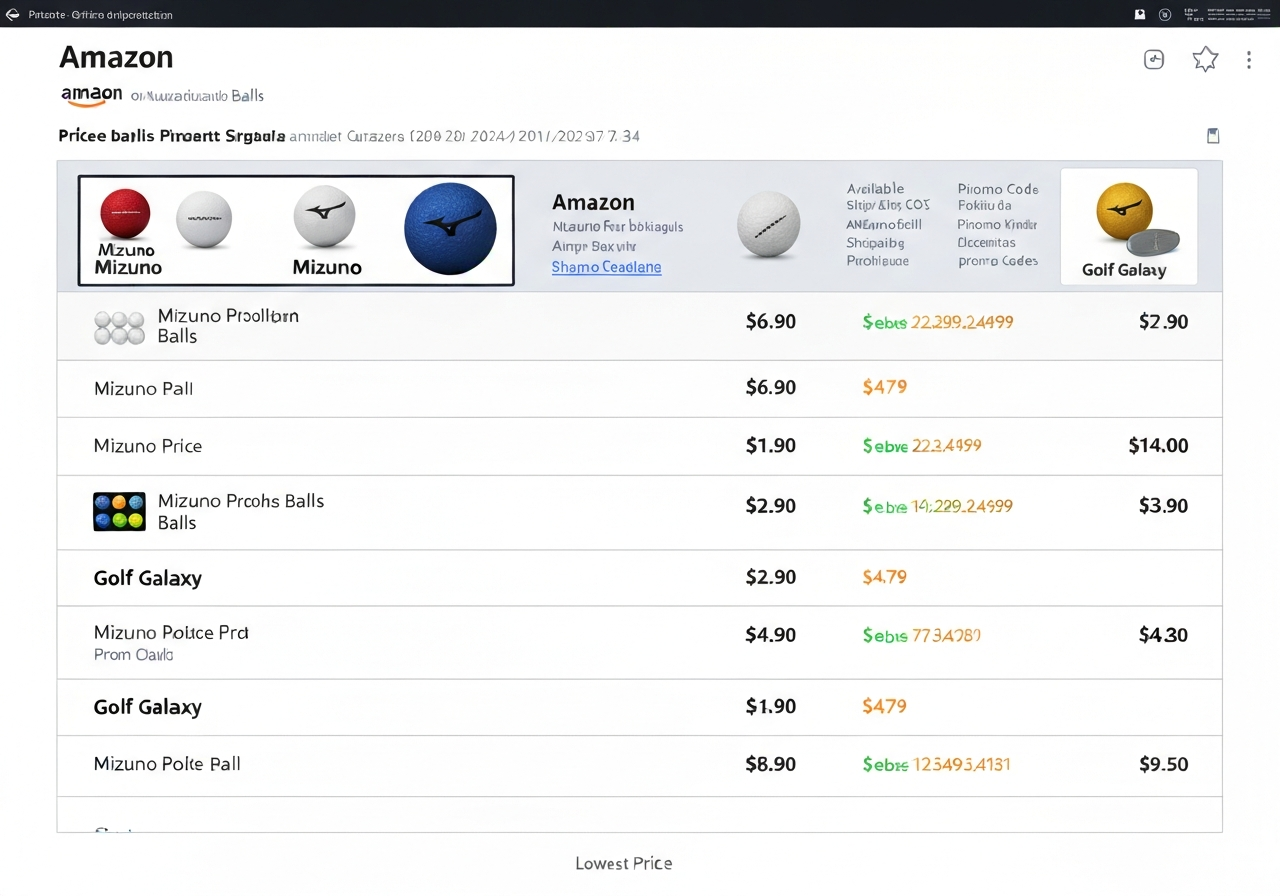
Task: Click the clipboard icon above the table
Action: pyautogui.click(x=1213, y=136)
